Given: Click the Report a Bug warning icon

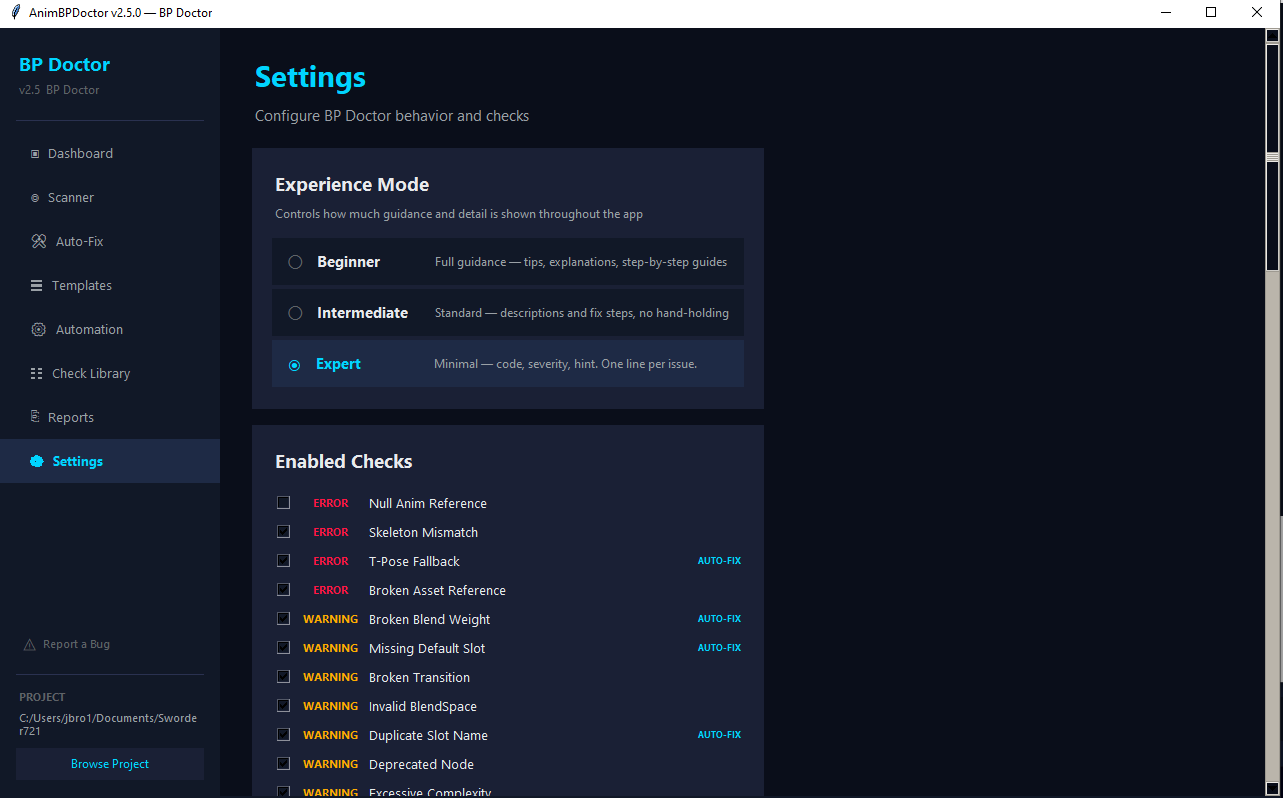Looking at the screenshot, I should [x=29, y=645].
